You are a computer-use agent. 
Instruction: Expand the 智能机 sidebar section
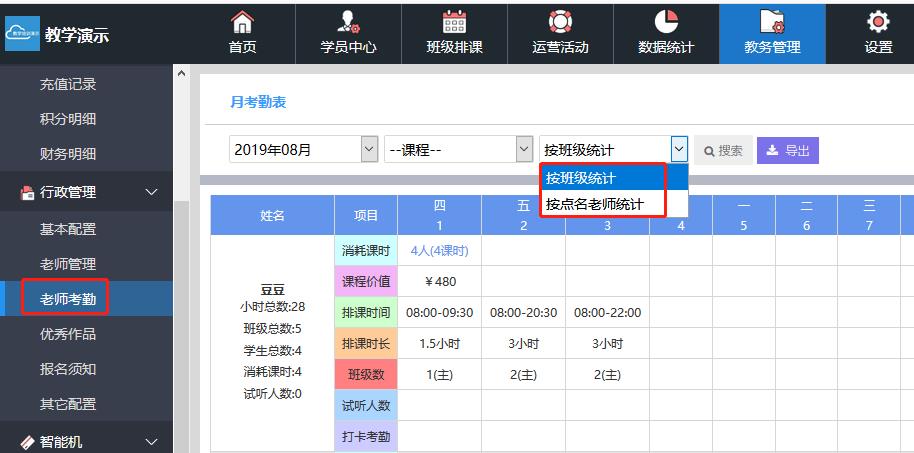pyautogui.click(x=152, y=441)
